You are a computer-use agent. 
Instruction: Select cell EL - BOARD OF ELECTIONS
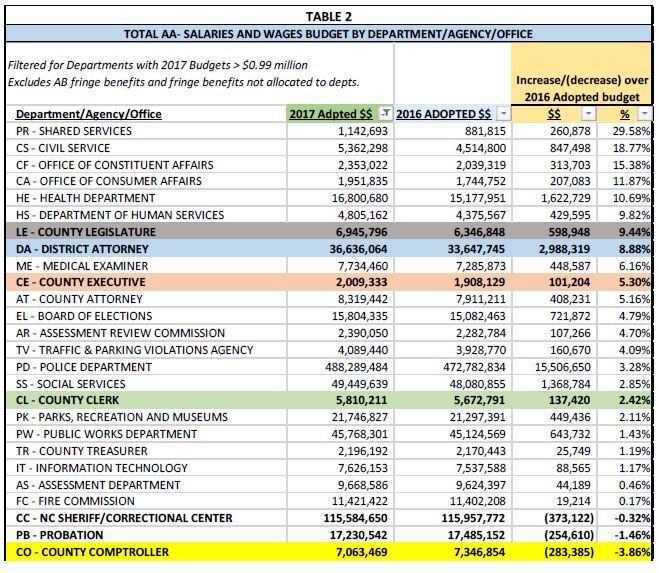pos(147,316)
